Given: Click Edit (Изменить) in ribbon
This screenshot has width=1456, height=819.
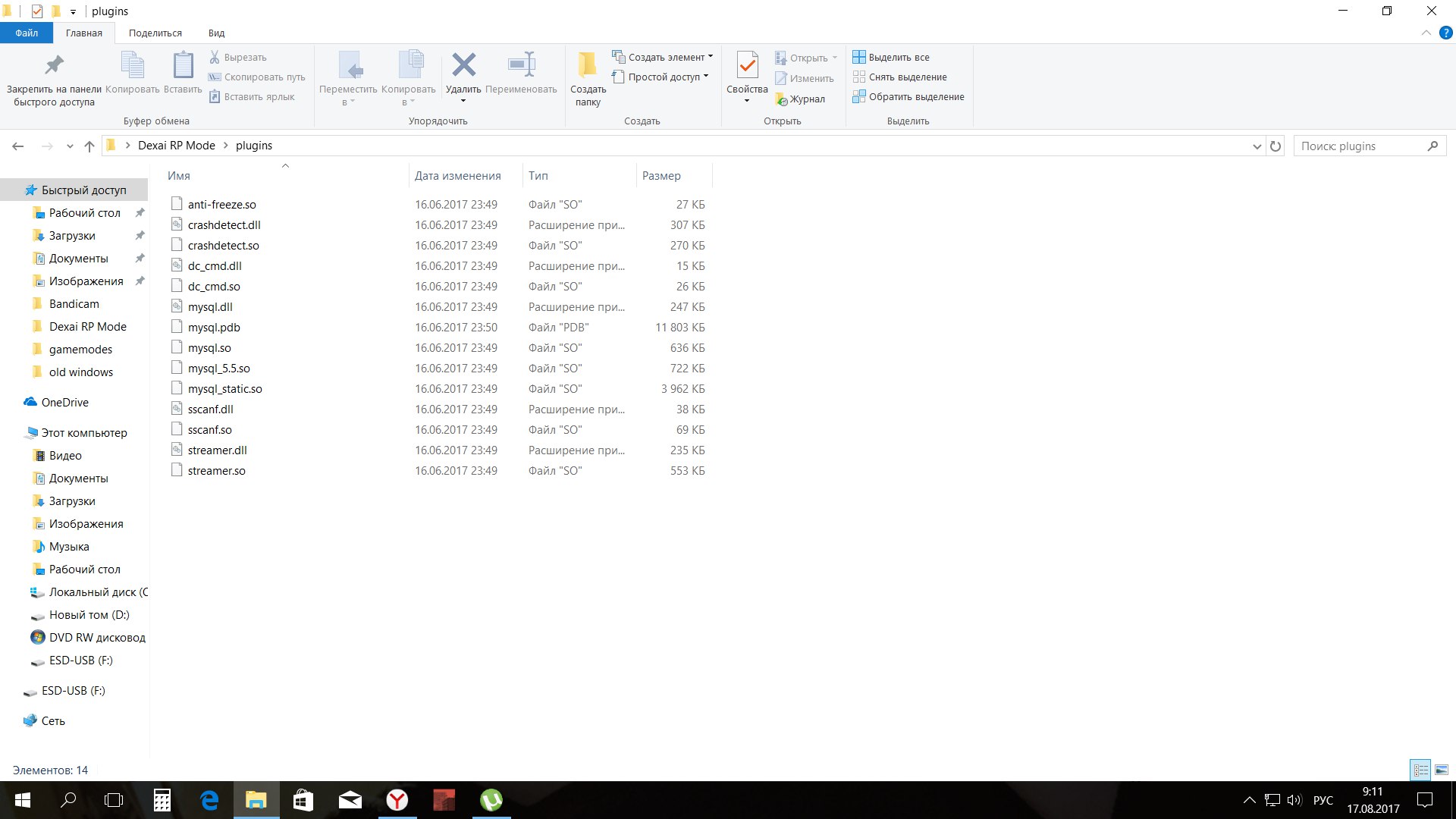Looking at the screenshot, I should pos(804,78).
